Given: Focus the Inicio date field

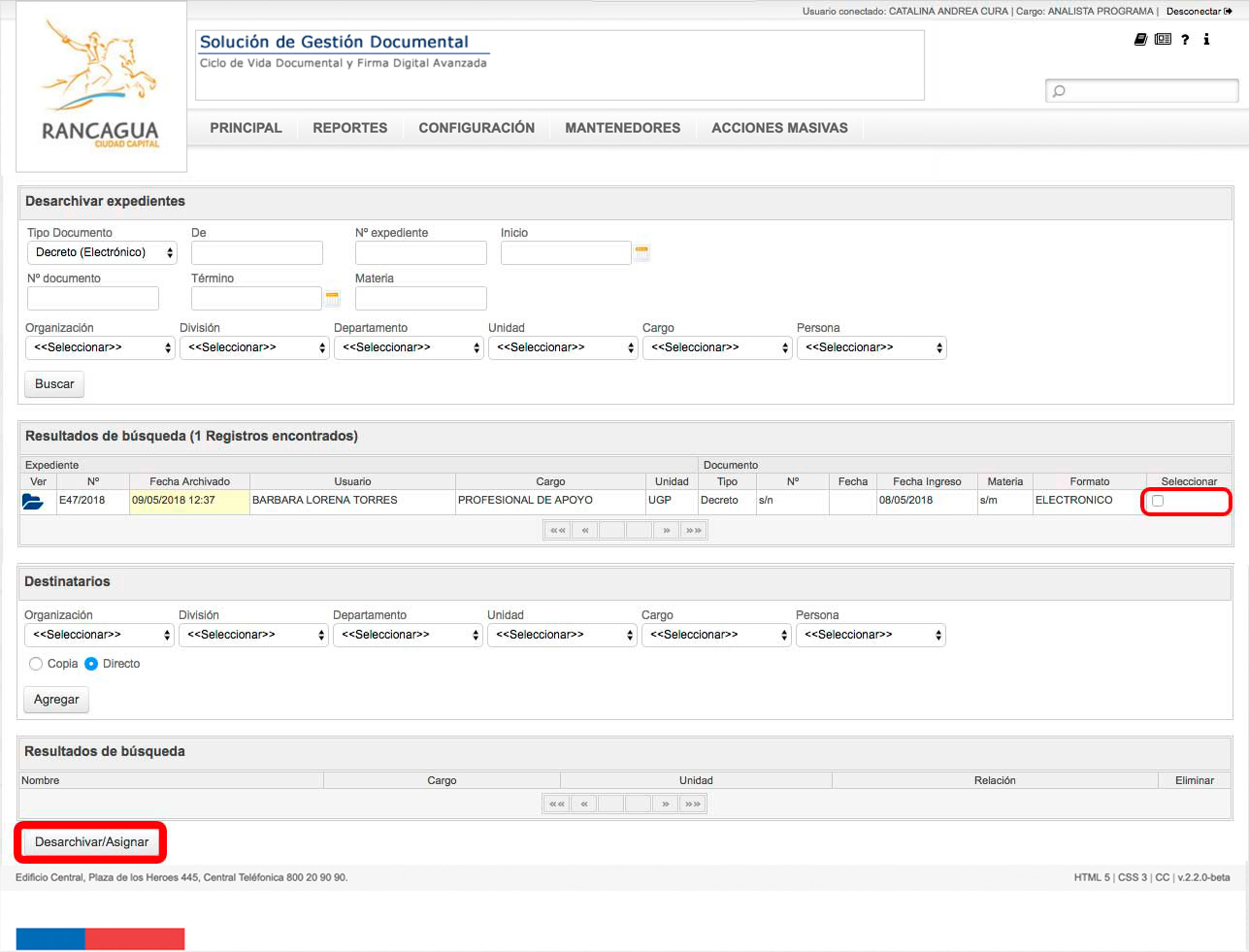Looking at the screenshot, I should [566, 253].
